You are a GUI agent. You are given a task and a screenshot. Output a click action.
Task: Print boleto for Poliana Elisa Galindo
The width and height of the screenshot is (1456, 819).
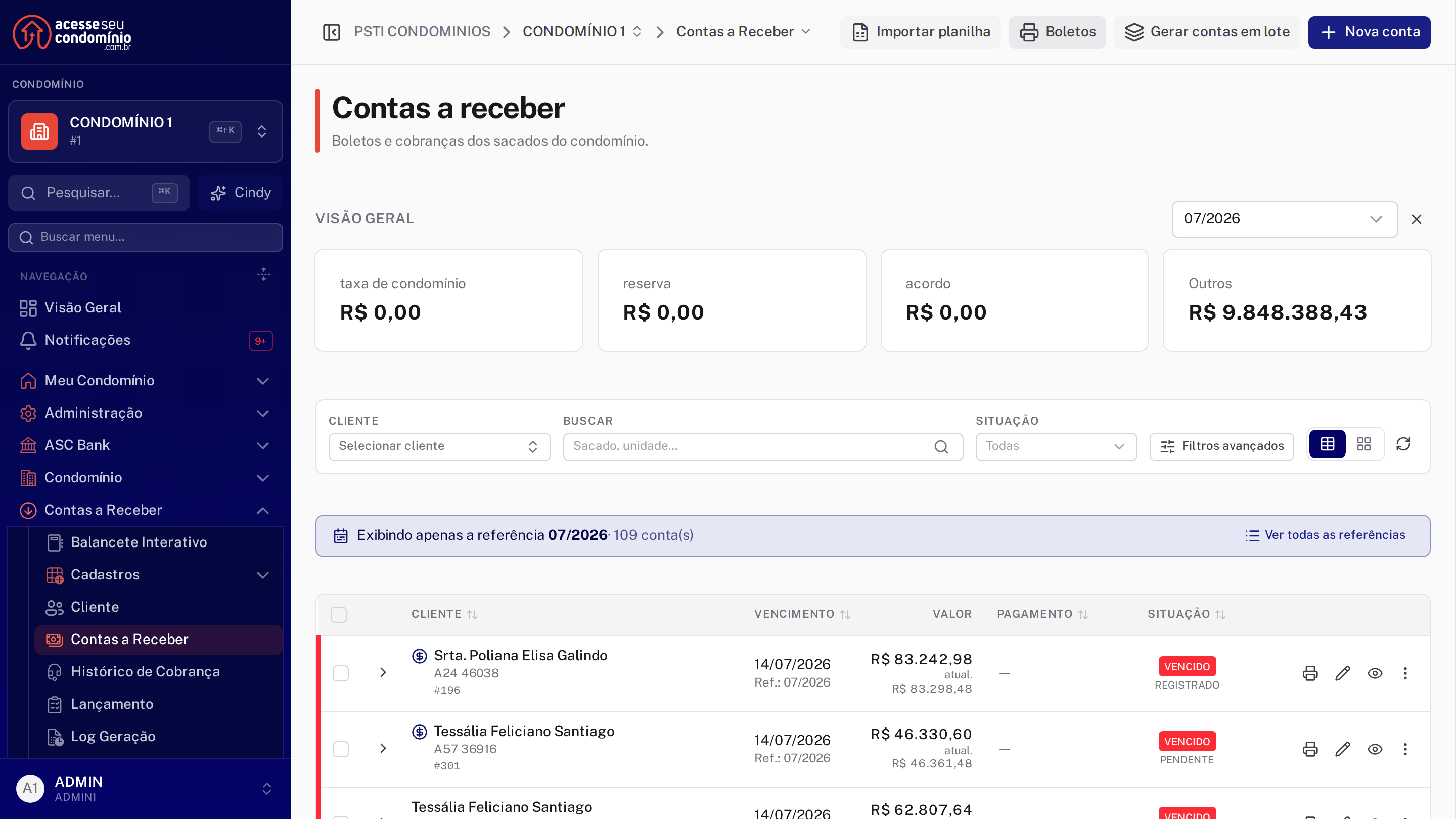coord(1310,673)
